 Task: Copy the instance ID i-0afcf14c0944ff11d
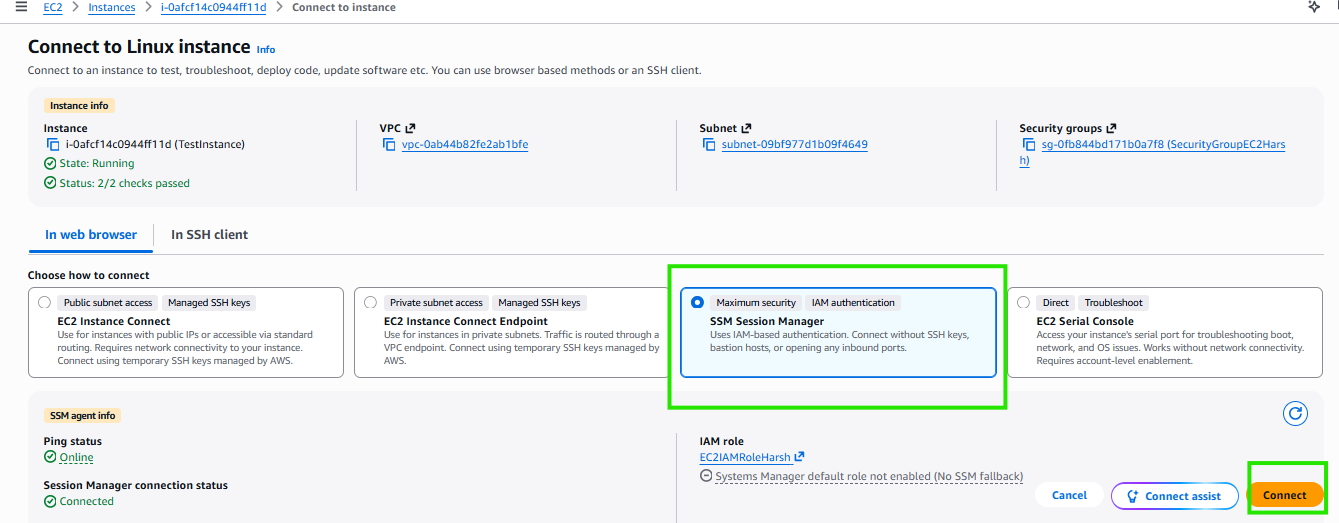52,144
